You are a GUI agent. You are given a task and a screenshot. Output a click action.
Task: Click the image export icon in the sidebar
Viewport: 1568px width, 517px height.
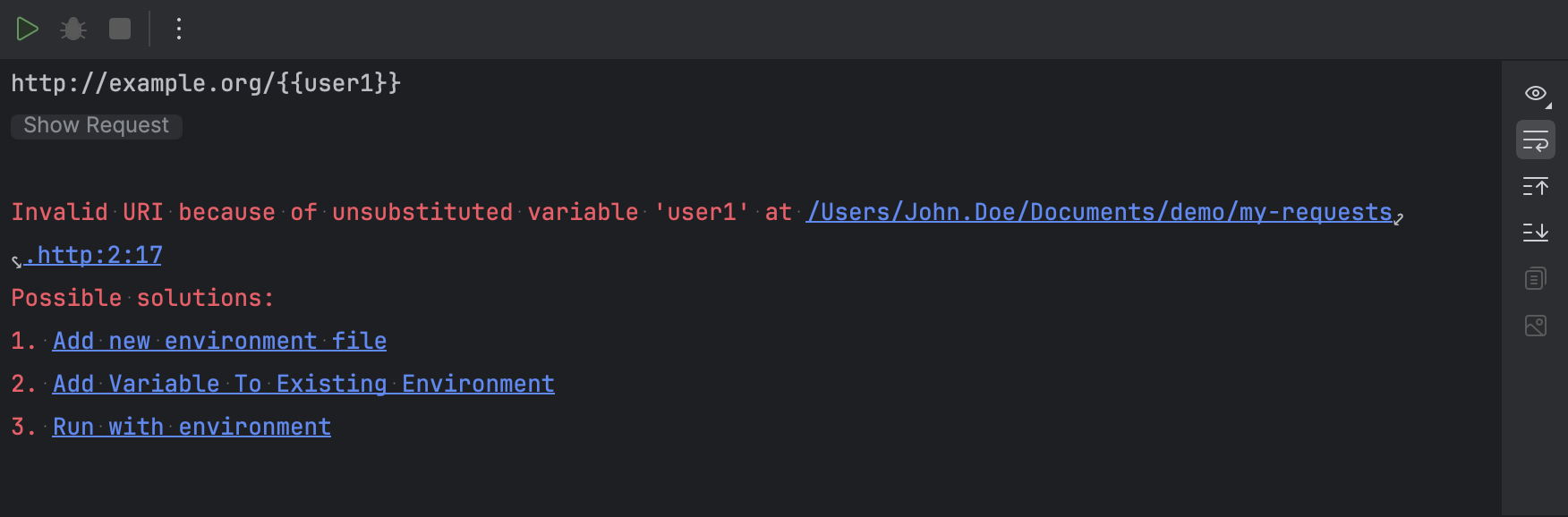(1535, 326)
